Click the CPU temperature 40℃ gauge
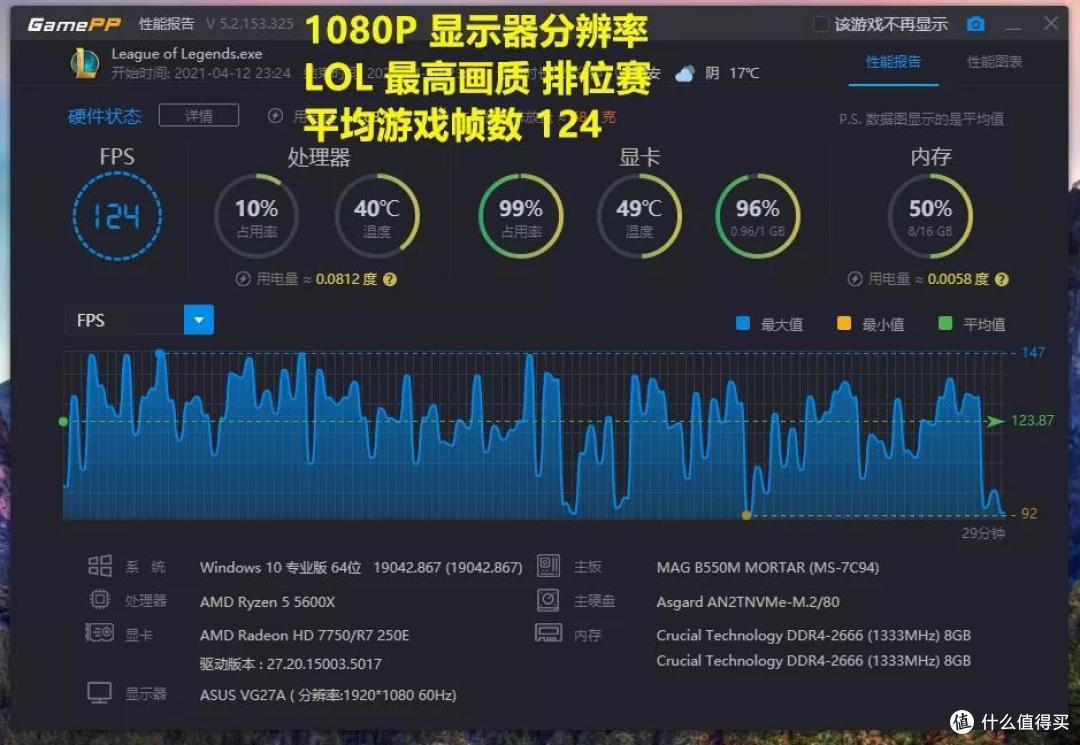 click(377, 216)
